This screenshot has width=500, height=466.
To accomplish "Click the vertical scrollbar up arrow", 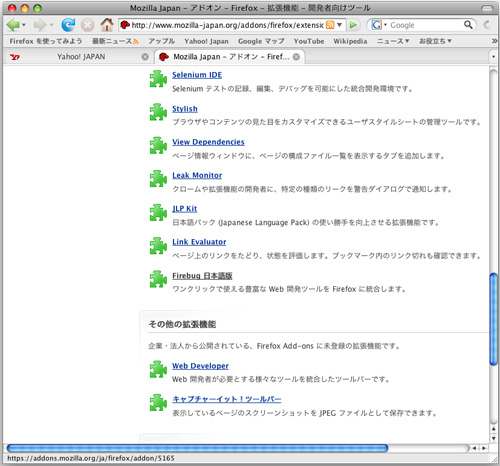I will (494, 429).
